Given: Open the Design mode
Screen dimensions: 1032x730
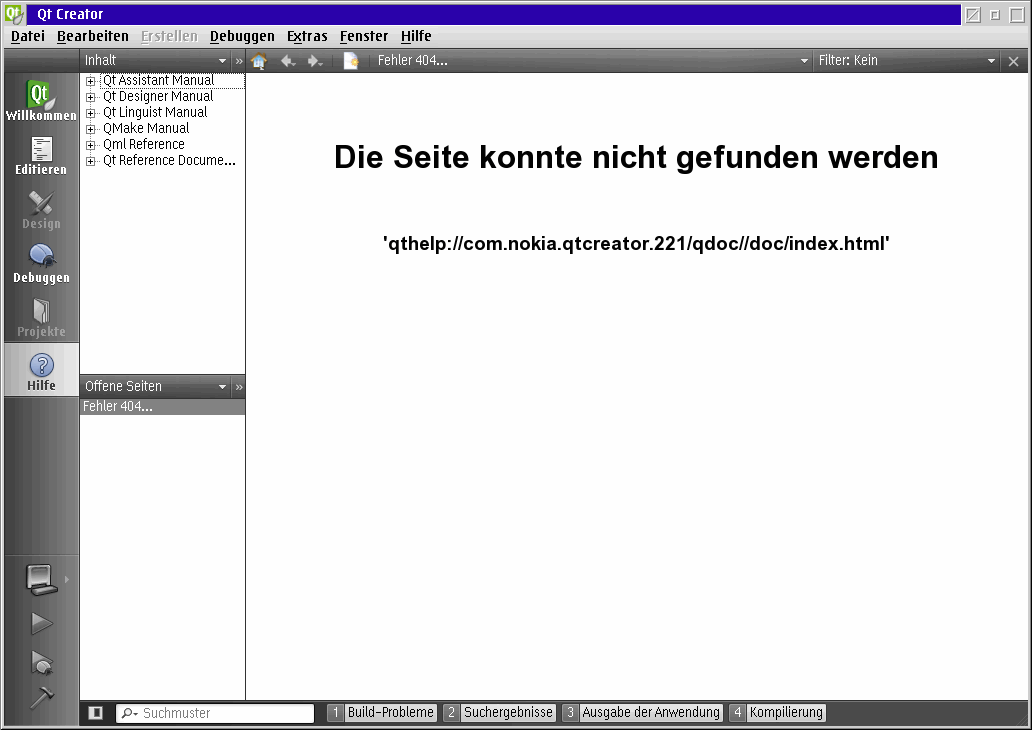Looking at the screenshot, I should tap(41, 209).
